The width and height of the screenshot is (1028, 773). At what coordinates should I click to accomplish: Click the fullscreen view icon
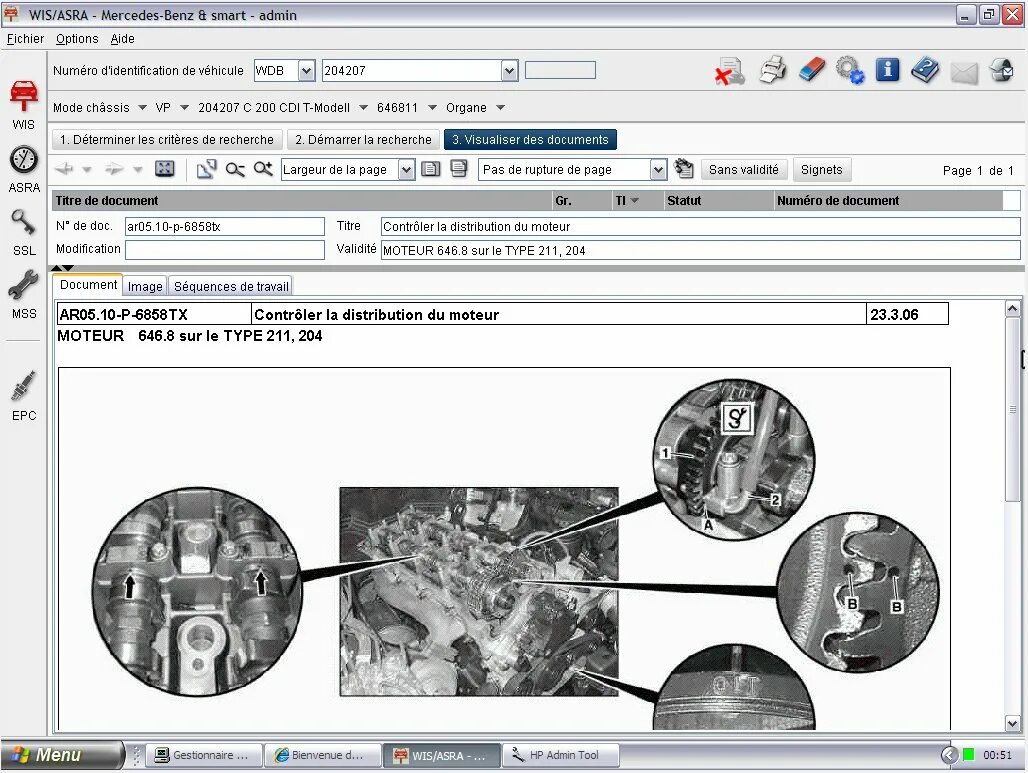[165, 169]
